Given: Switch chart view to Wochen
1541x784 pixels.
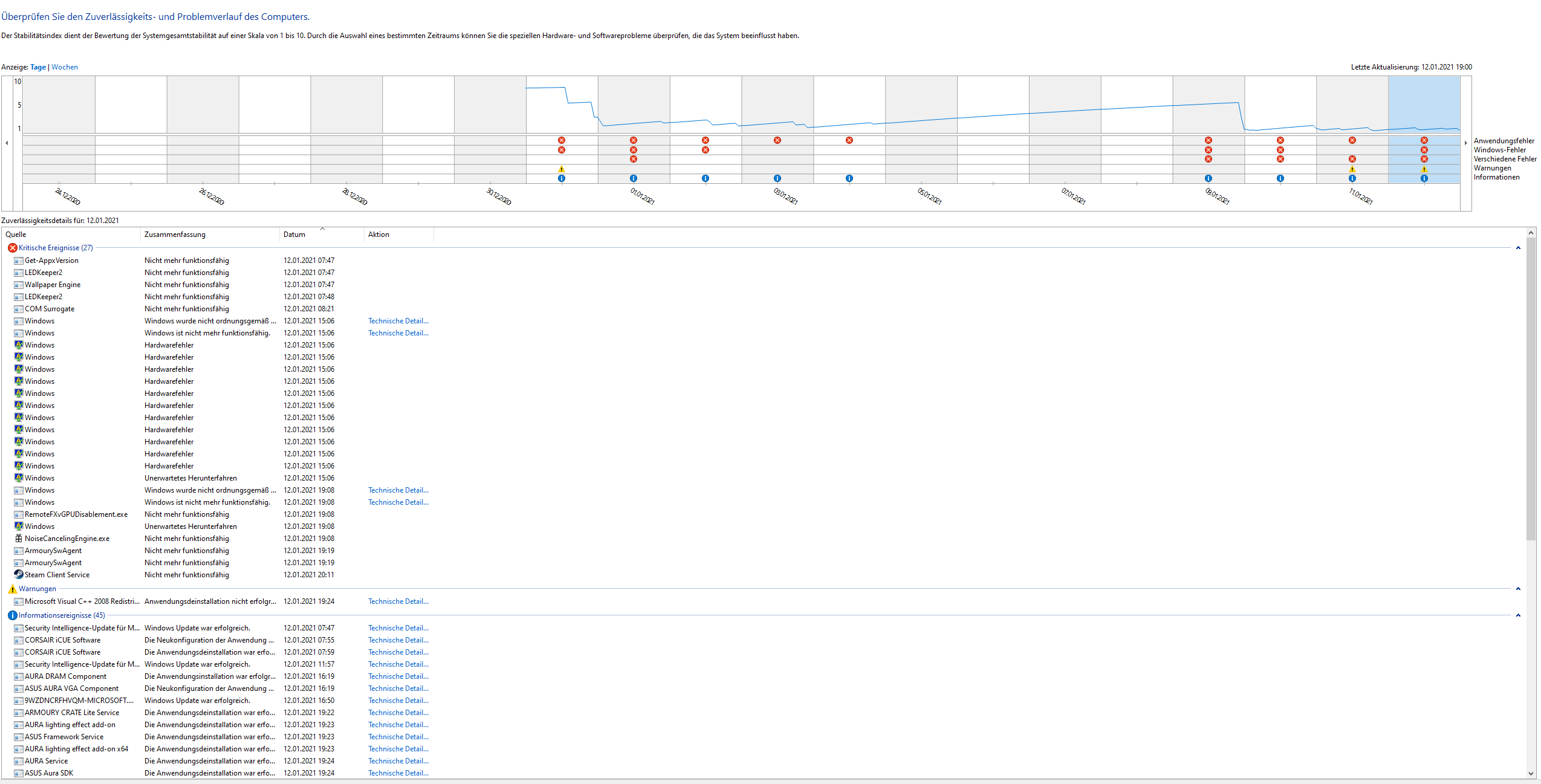Looking at the screenshot, I should (65, 67).
